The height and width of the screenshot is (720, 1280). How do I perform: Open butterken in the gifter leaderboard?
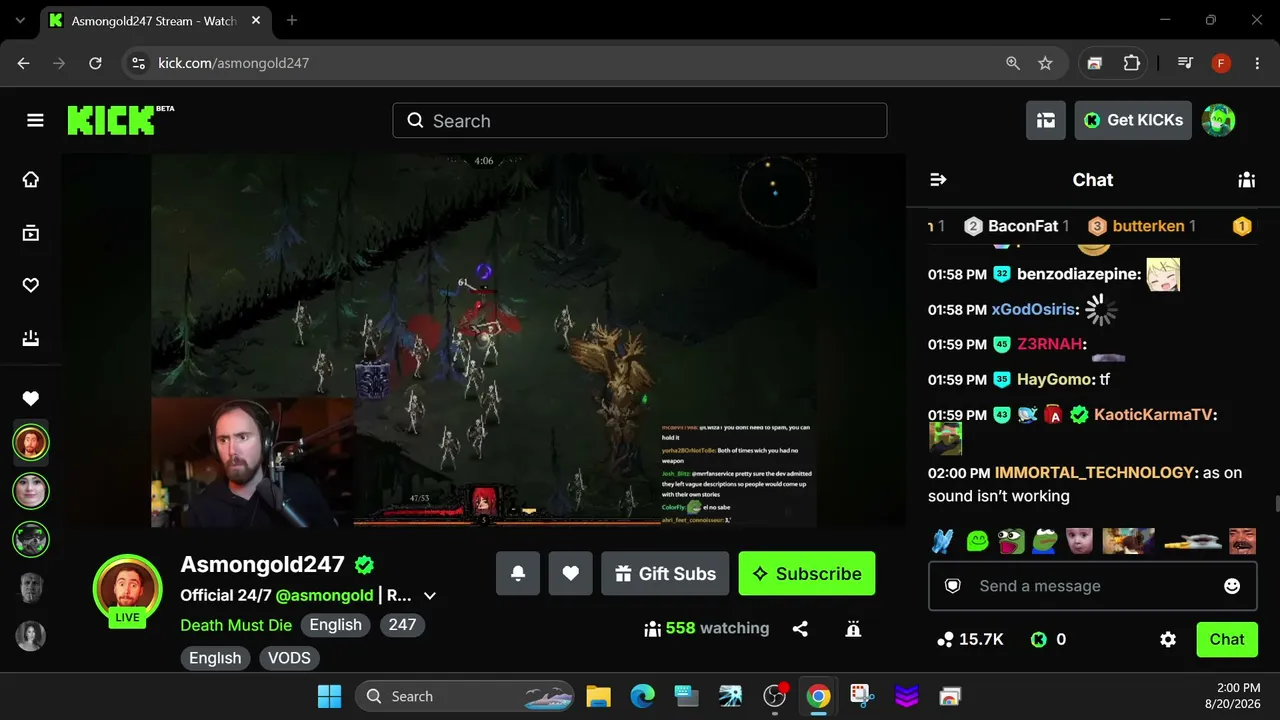(1142, 226)
